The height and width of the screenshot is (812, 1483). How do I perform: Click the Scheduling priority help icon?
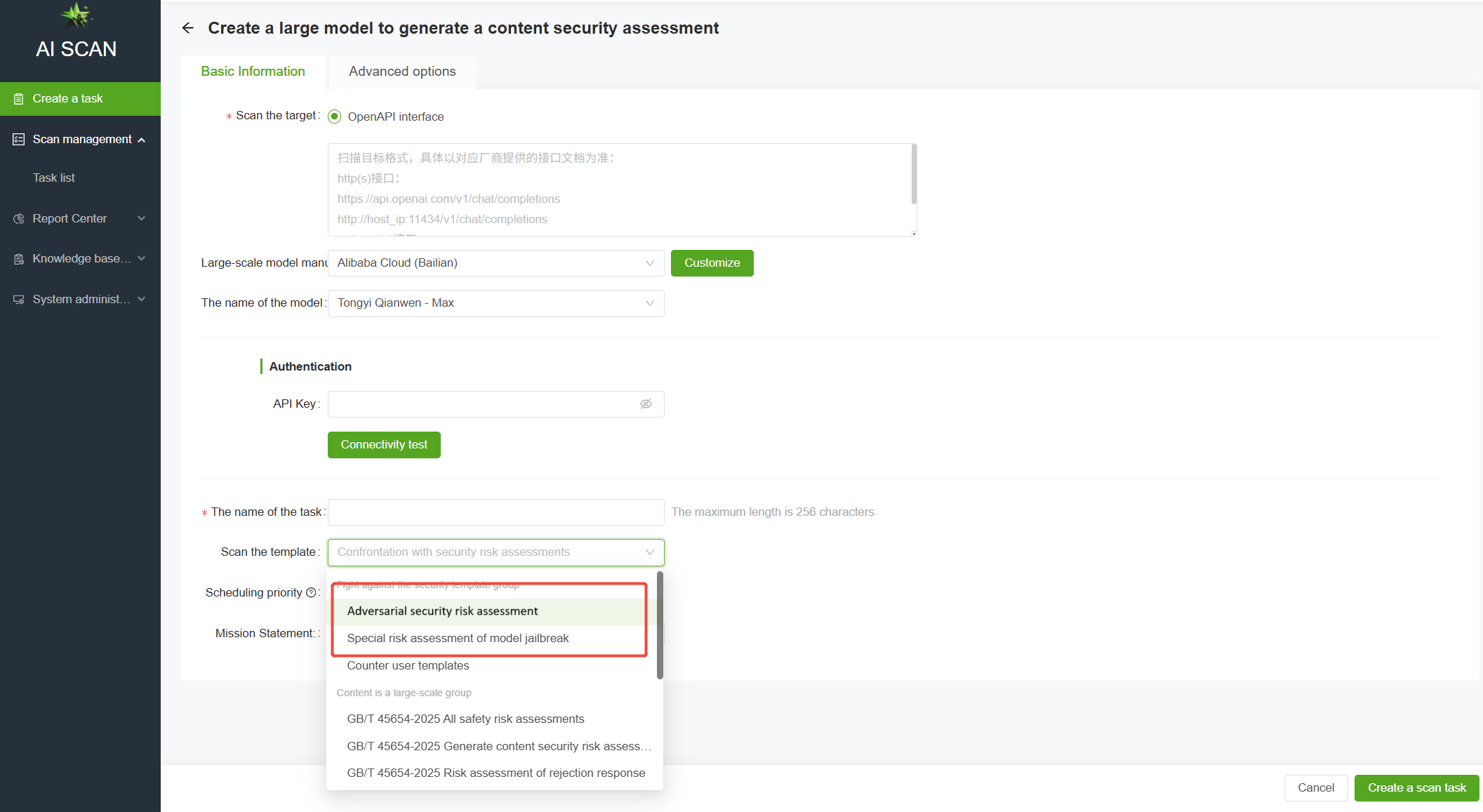point(311,592)
